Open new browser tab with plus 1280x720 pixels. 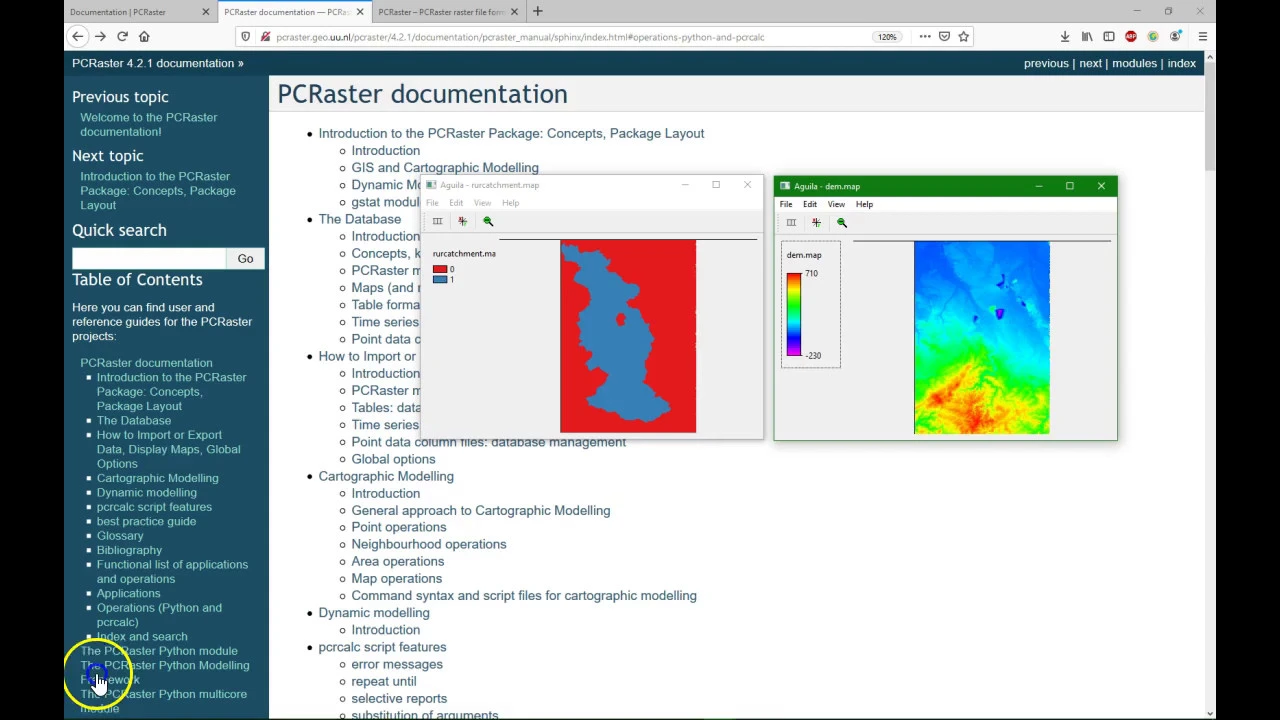pos(538,12)
